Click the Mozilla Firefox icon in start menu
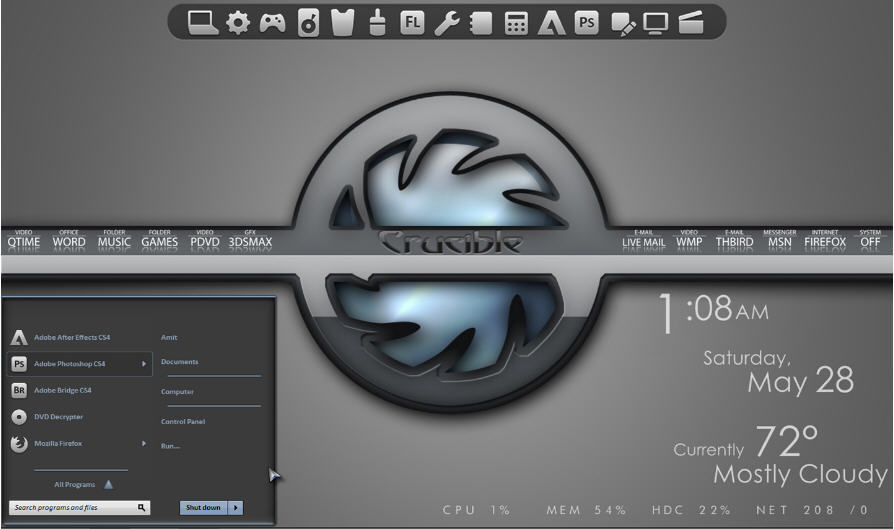The height and width of the screenshot is (529, 894). (19, 443)
